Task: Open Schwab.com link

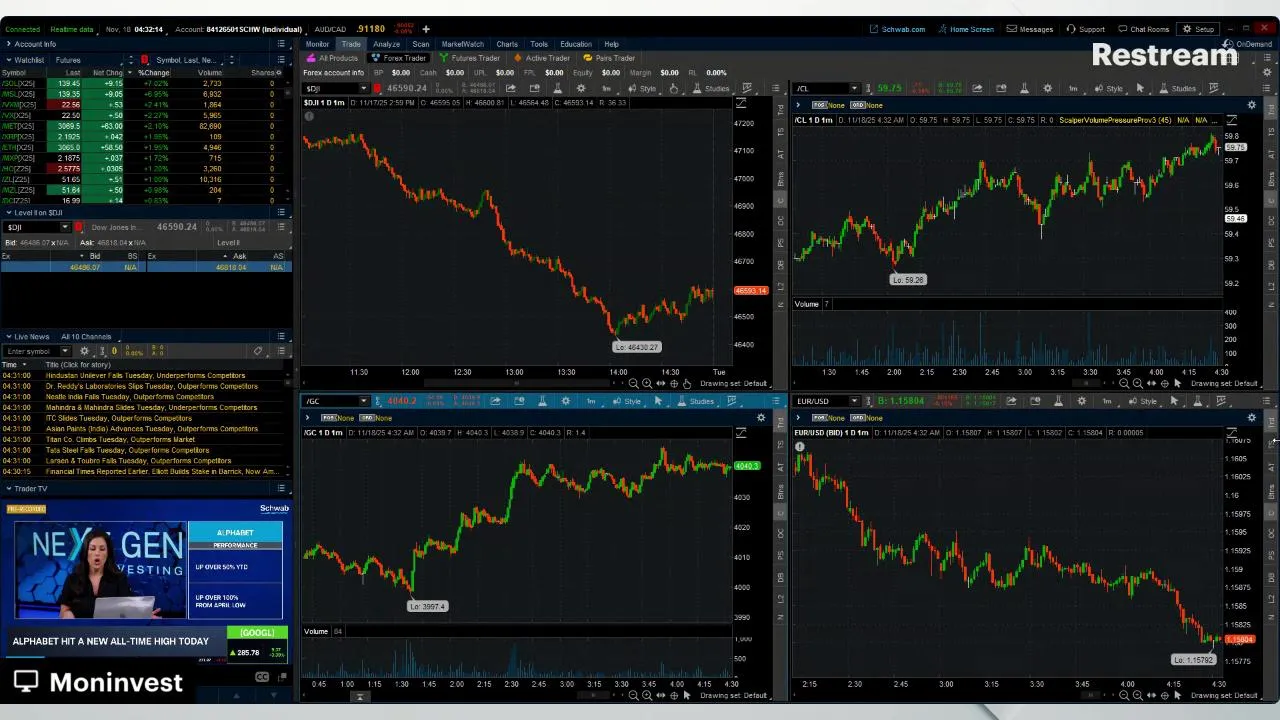Action: pos(898,29)
